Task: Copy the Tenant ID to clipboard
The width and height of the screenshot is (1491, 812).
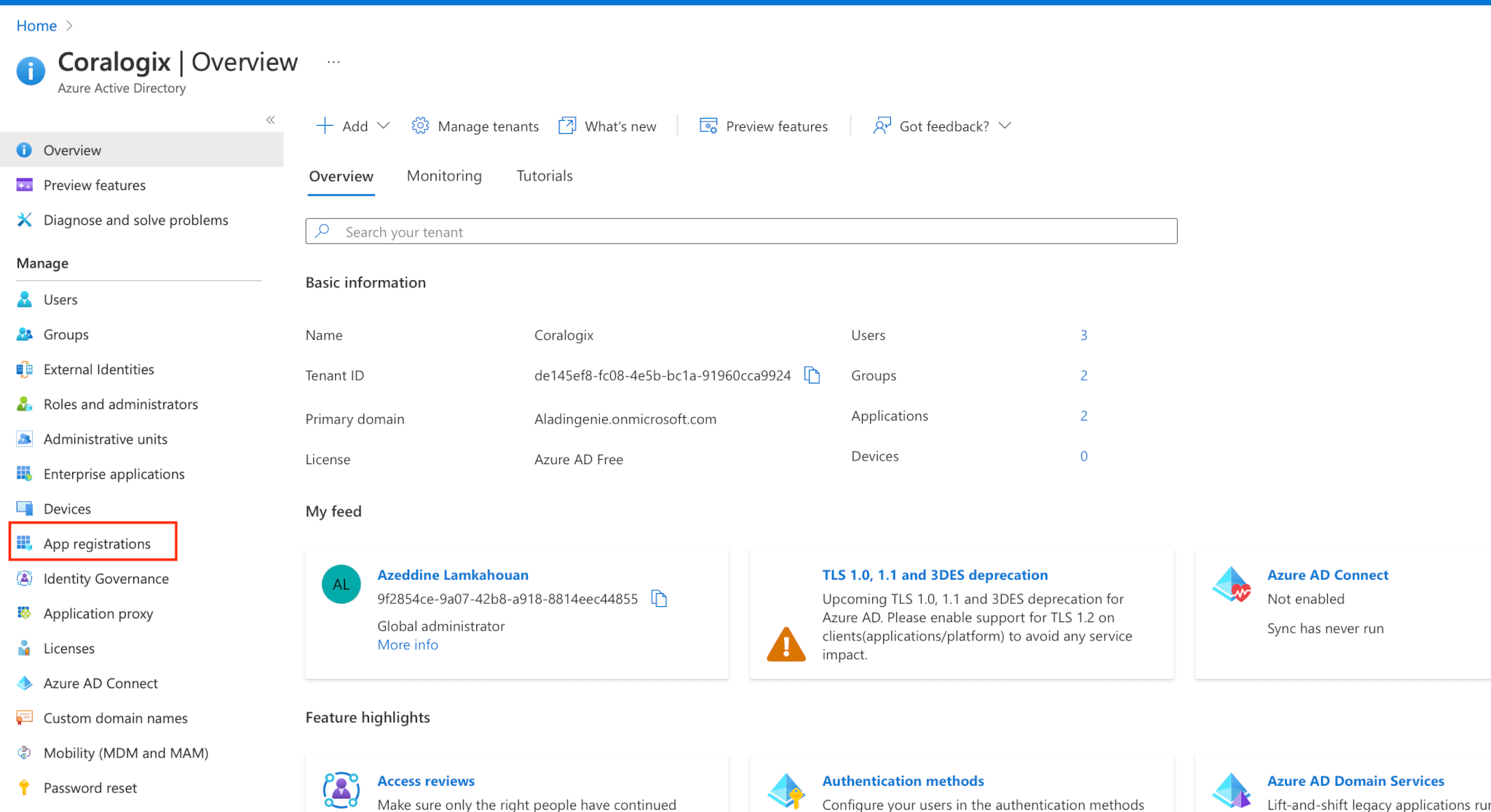Action: click(x=812, y=375)
